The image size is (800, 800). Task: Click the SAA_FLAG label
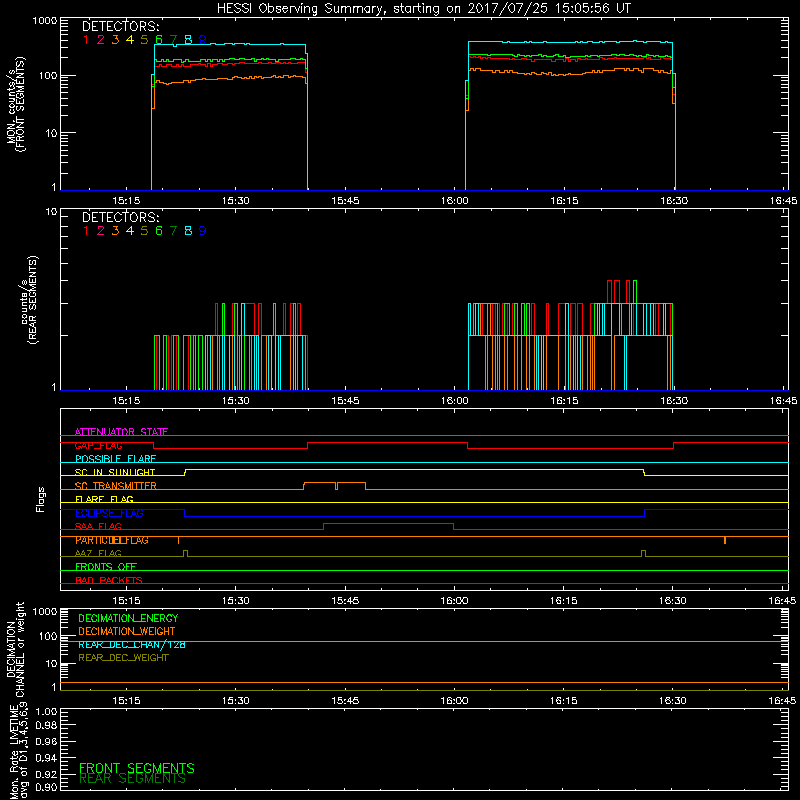click(98, 526)
